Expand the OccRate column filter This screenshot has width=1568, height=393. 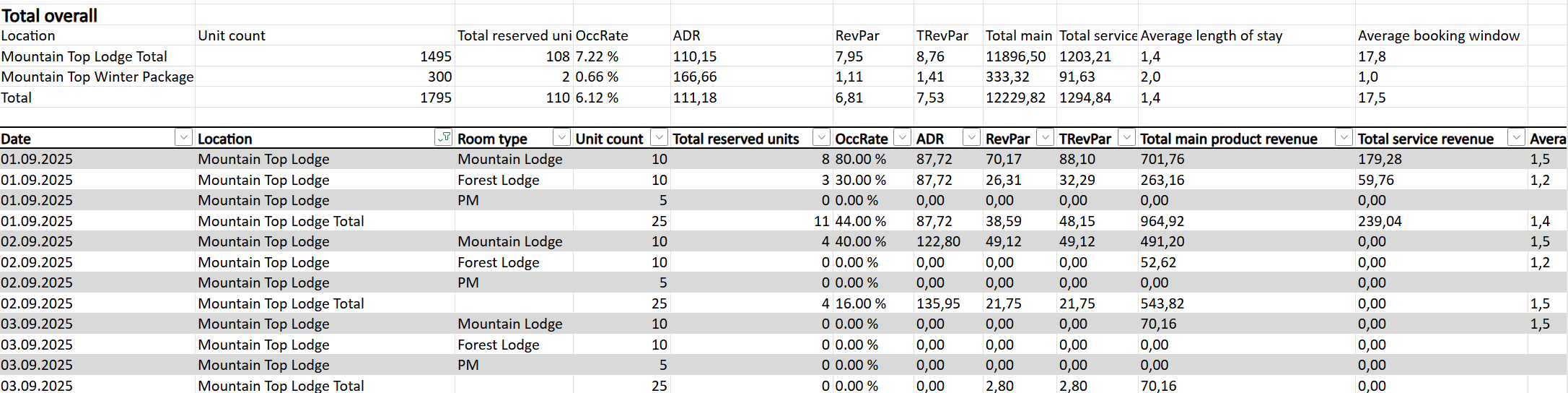[x=902, y=137]
